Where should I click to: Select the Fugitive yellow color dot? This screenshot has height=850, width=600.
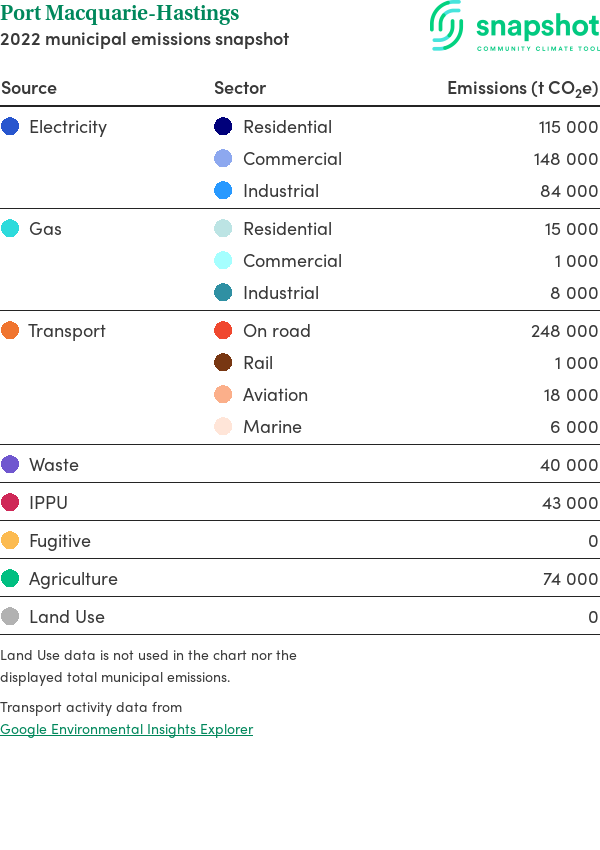click(x=10, y=541)
